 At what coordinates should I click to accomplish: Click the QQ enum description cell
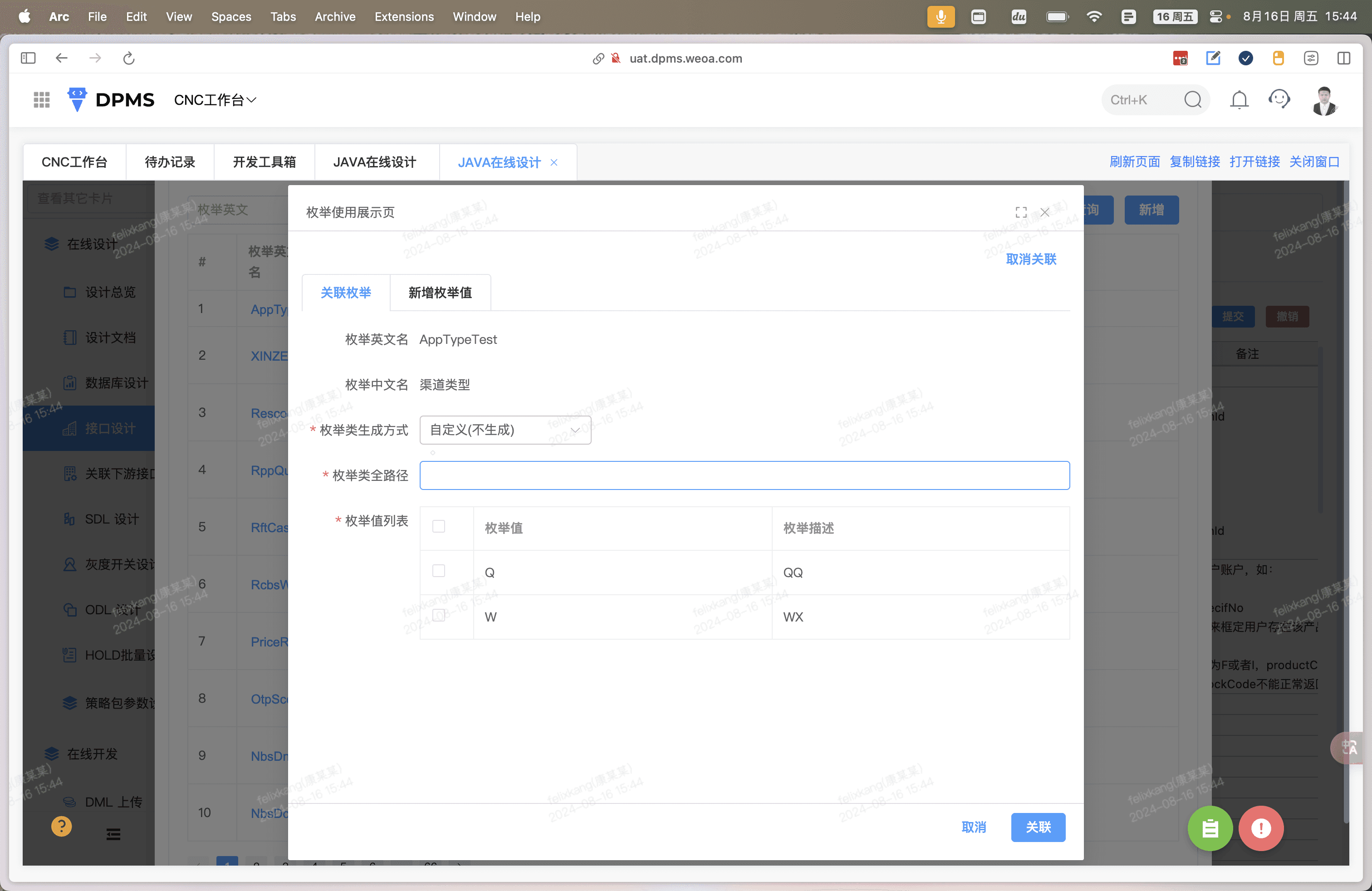coord(921,573)
